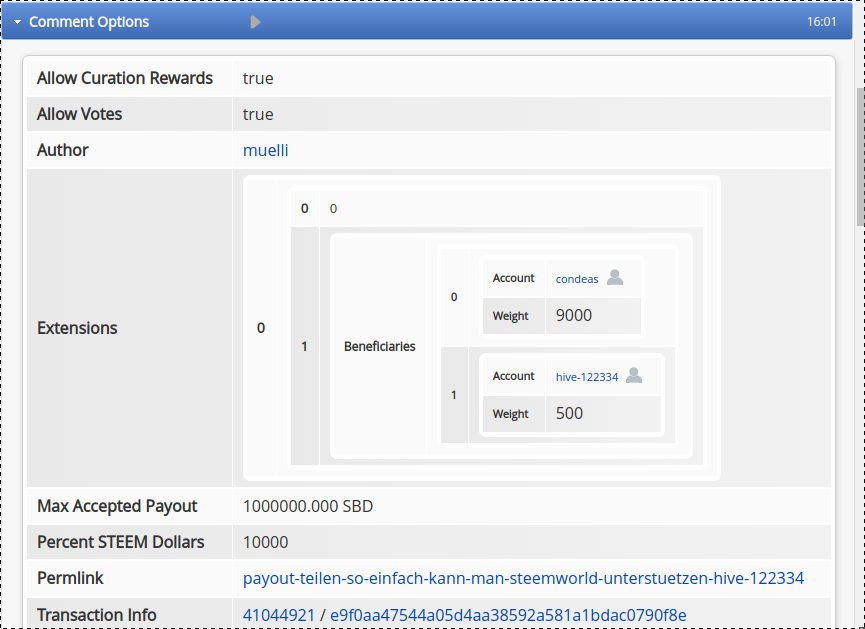Click the Comment Options header title
Image resolution: width=865 pixels, height=629 pixels.
89,22
